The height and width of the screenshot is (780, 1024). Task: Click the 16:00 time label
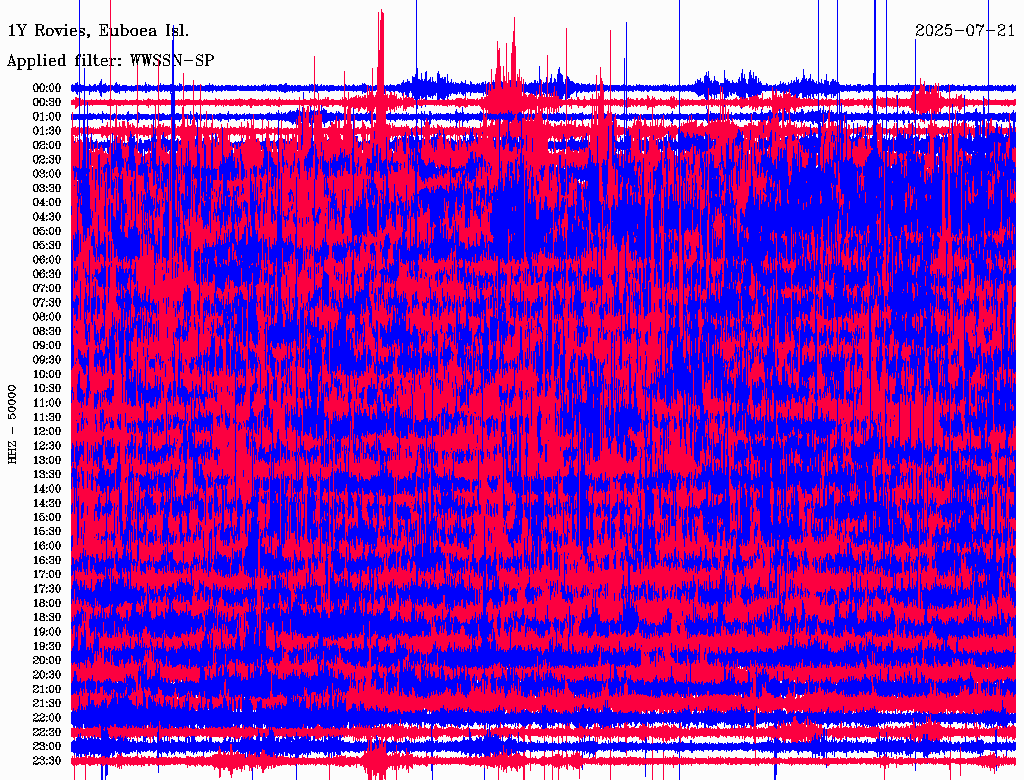tap(47, 546)
